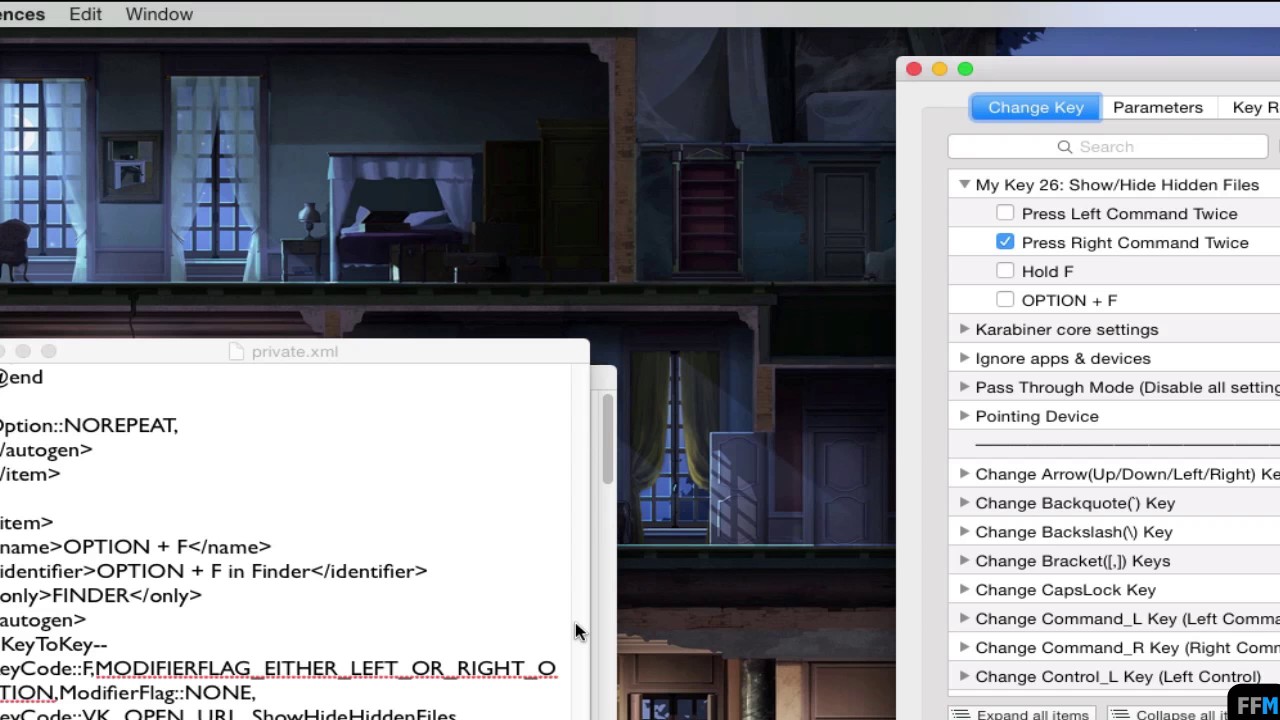Expand Change Backslash(\) Key group
This screenshot has height=720, width=1280.
coord(964,532)
